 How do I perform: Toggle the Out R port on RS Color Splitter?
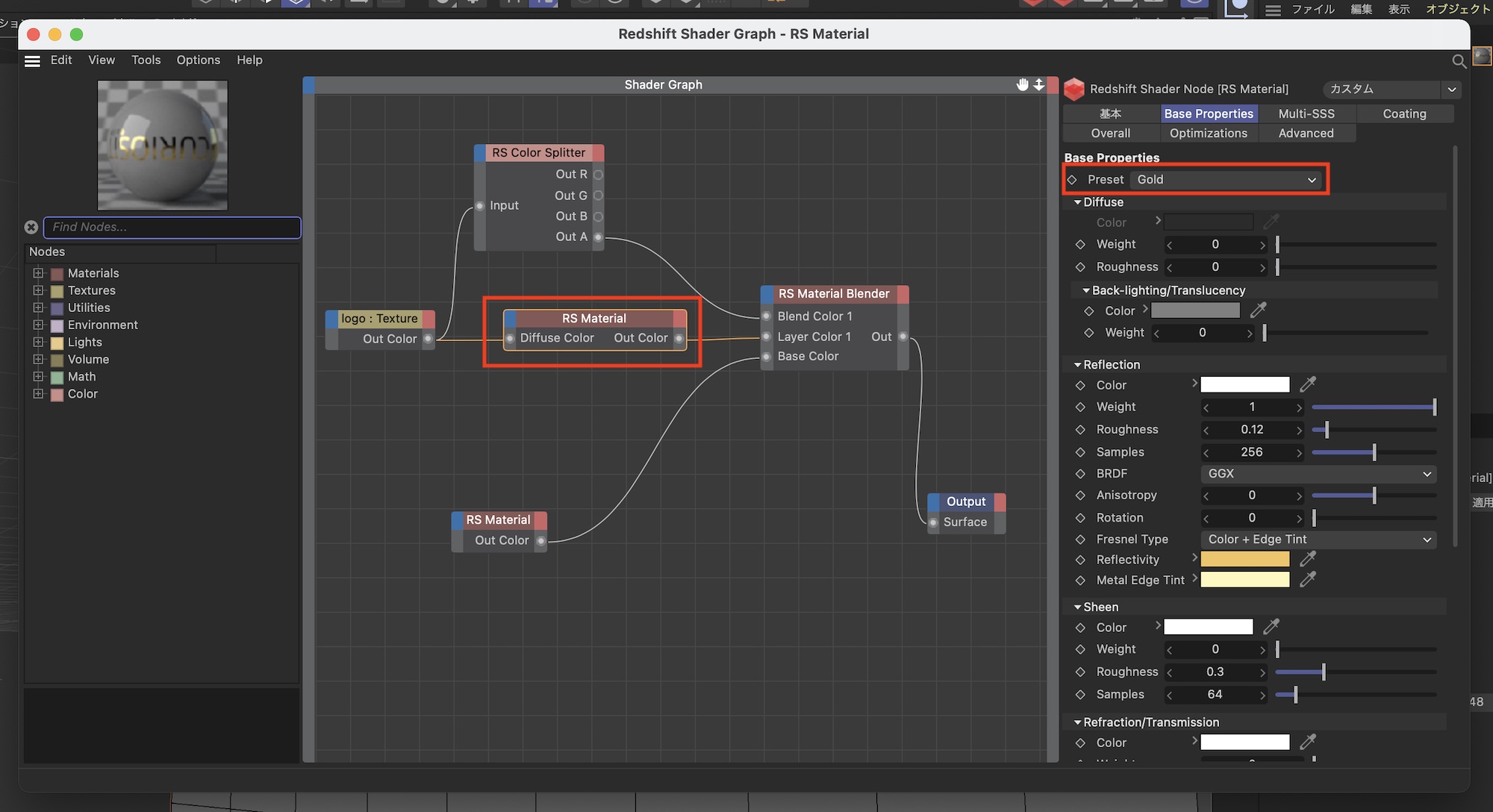pos(598,175)
